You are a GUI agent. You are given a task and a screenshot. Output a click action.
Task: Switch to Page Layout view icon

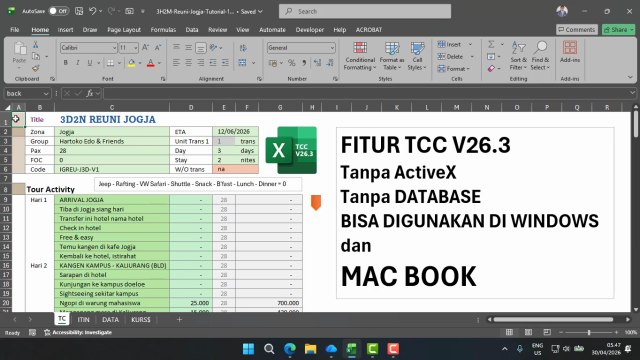[528, 332]
